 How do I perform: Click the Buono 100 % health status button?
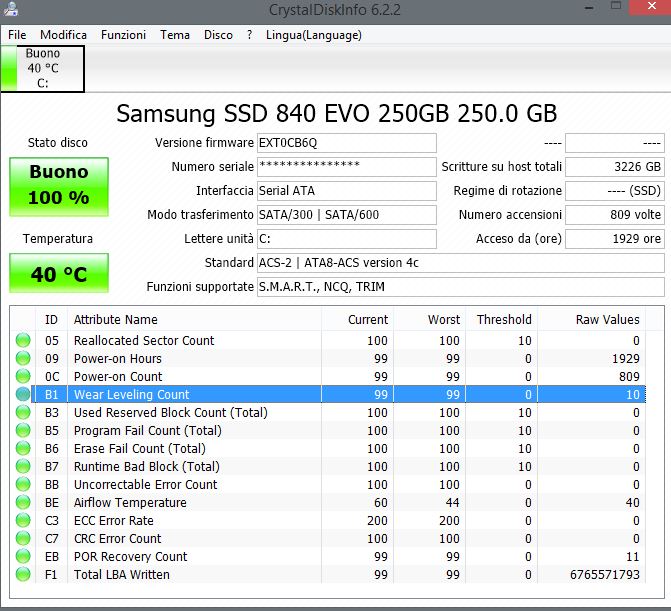(59, 187)
